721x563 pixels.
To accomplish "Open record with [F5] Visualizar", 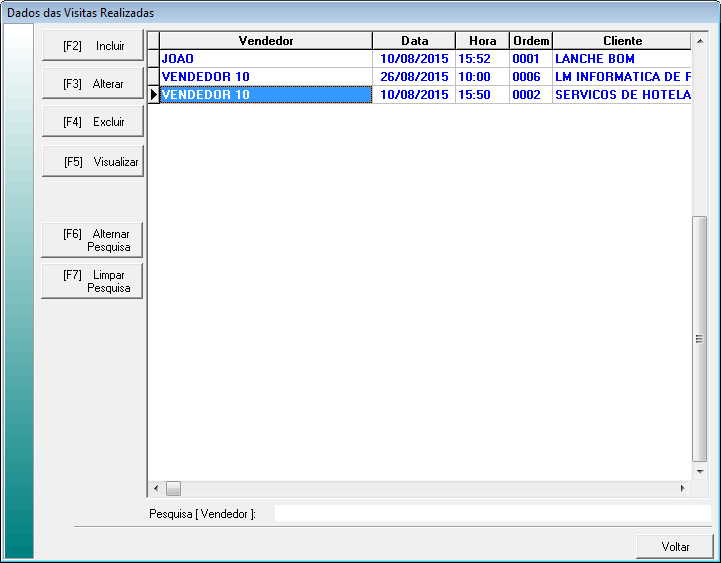I will (93, 161).
